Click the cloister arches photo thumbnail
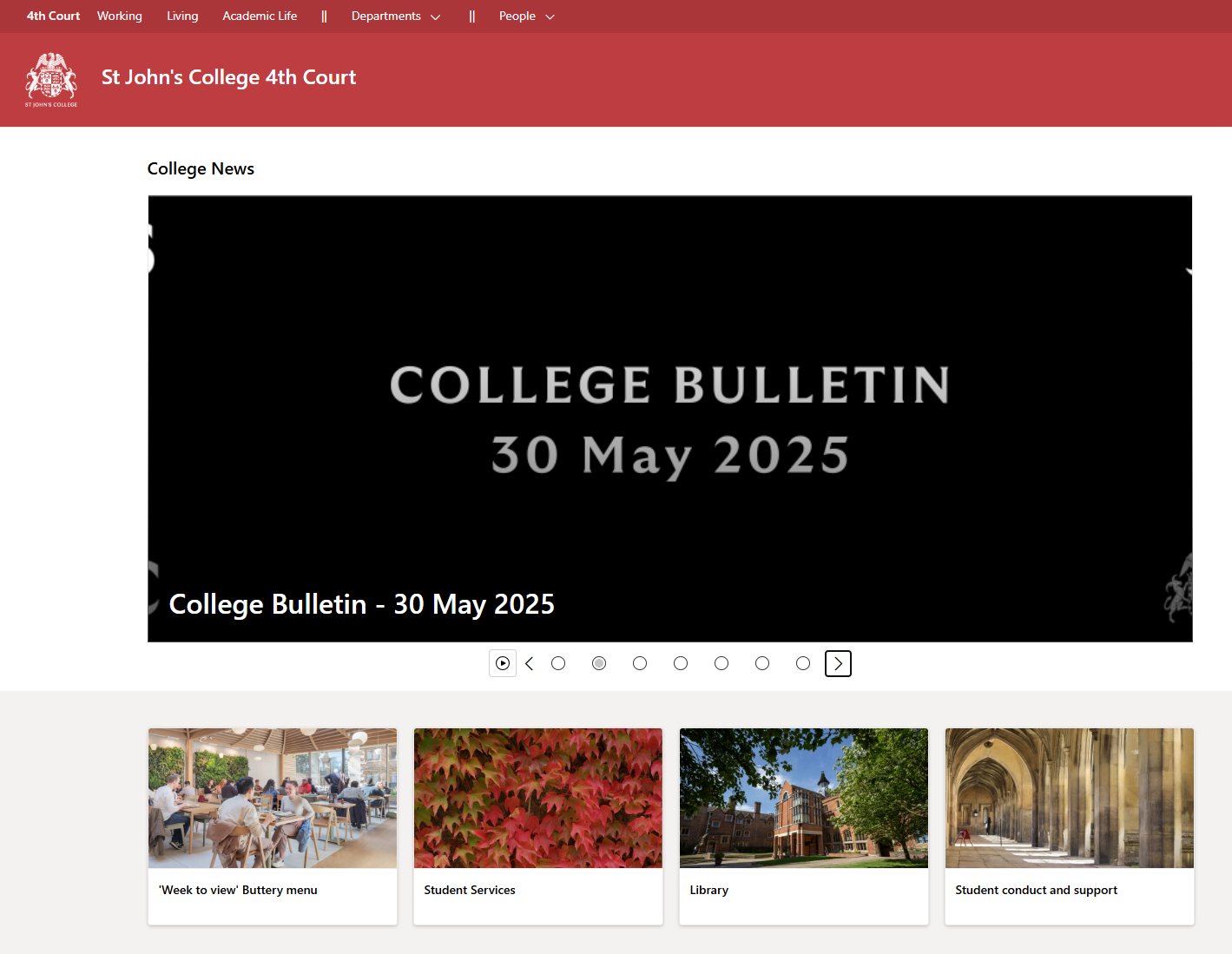 (1070, 799)
